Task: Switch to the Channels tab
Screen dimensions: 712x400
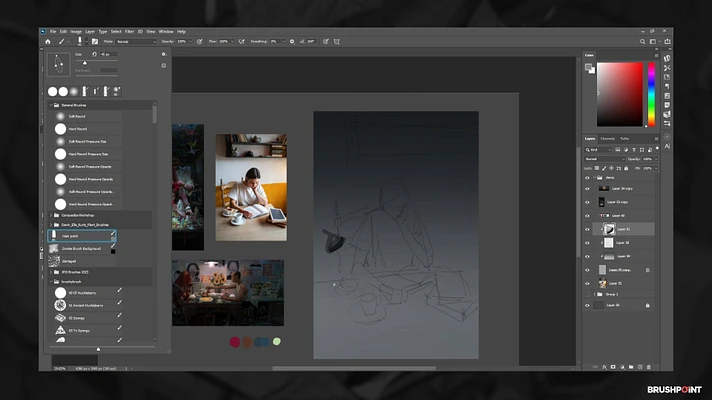Action: (x=607, y=138)
